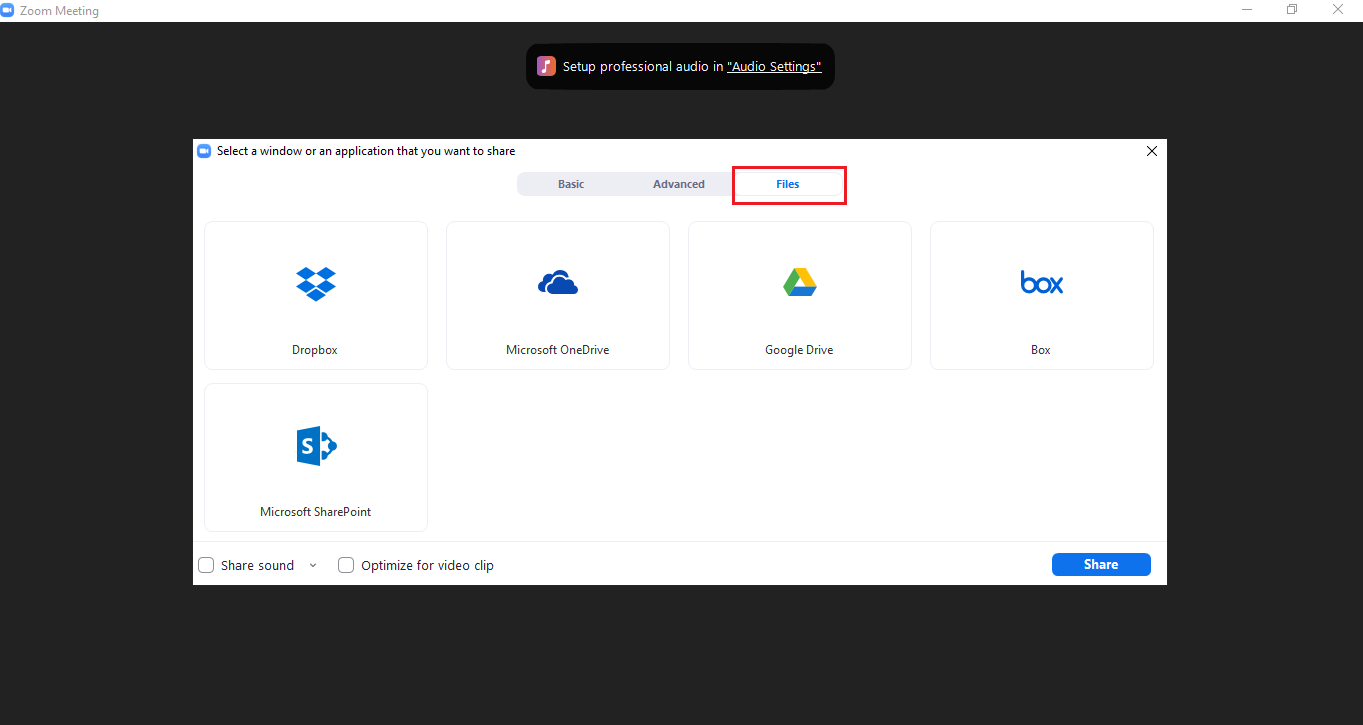
Task: Close the share selection dialog
Action: pyautogui.click(x=1152, y=151)
